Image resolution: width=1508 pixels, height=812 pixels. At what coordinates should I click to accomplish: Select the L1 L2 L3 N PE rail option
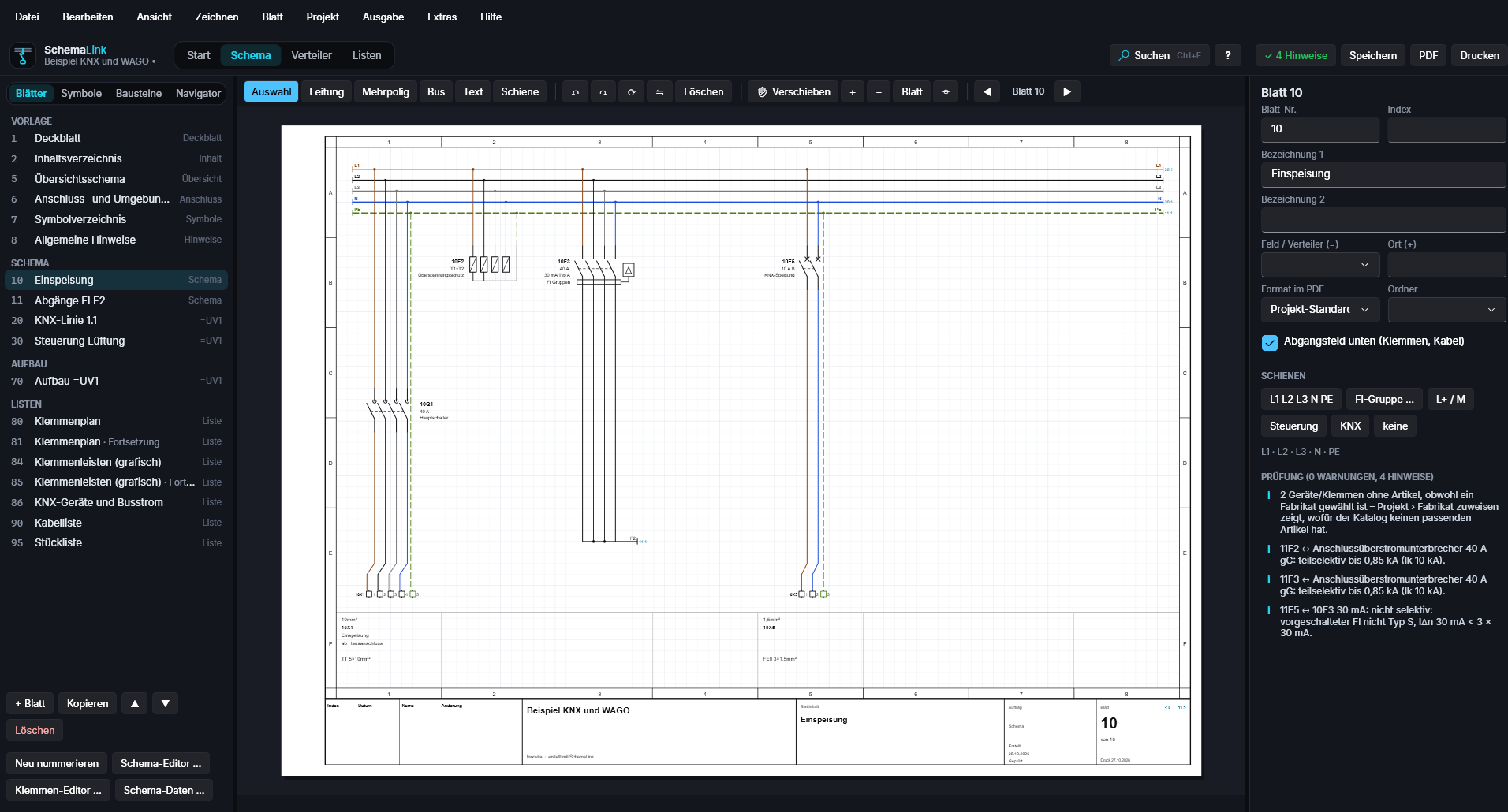click(x=1301, y=399)
